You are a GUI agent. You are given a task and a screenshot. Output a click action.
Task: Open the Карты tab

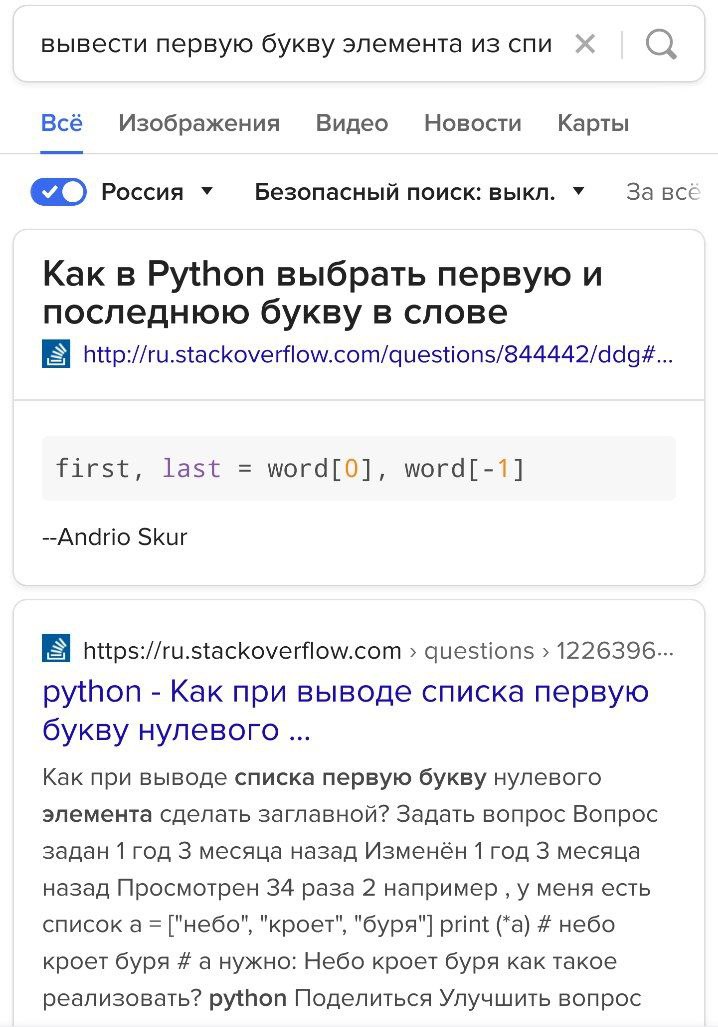click(x=594, y=123)
